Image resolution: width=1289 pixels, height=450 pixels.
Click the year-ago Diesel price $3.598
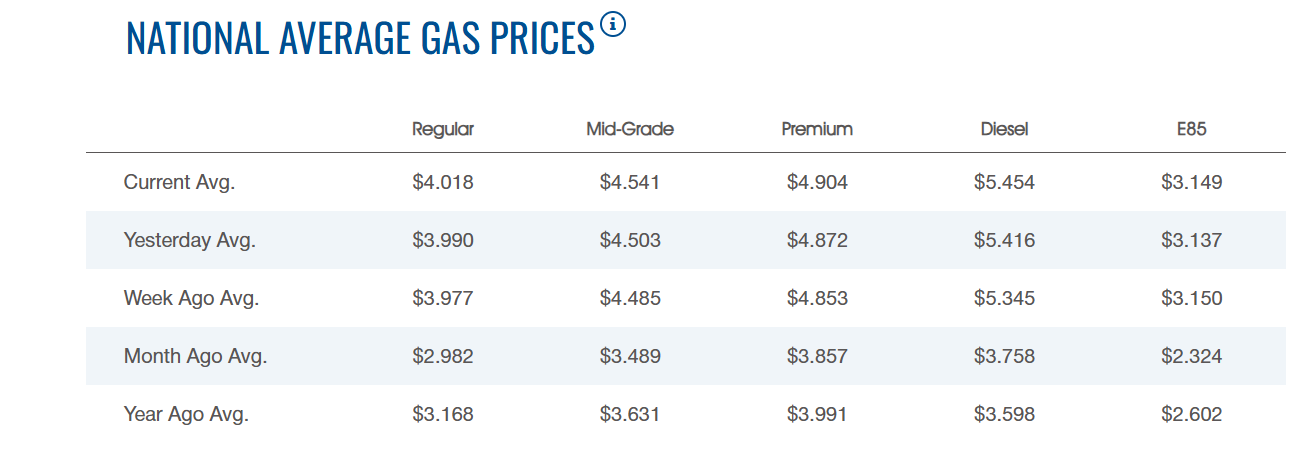pos(1004,415)
